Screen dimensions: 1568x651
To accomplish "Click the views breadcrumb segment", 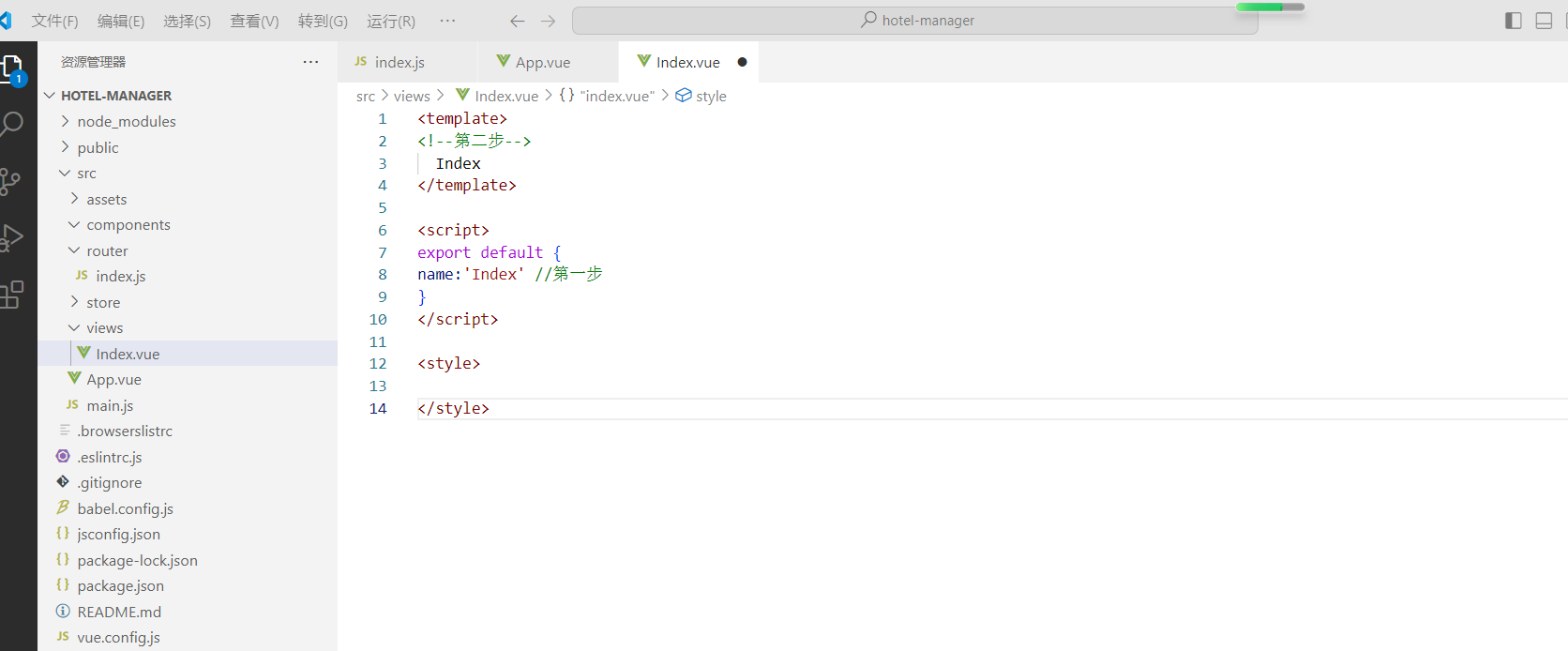I will click(x=412, y=96).
